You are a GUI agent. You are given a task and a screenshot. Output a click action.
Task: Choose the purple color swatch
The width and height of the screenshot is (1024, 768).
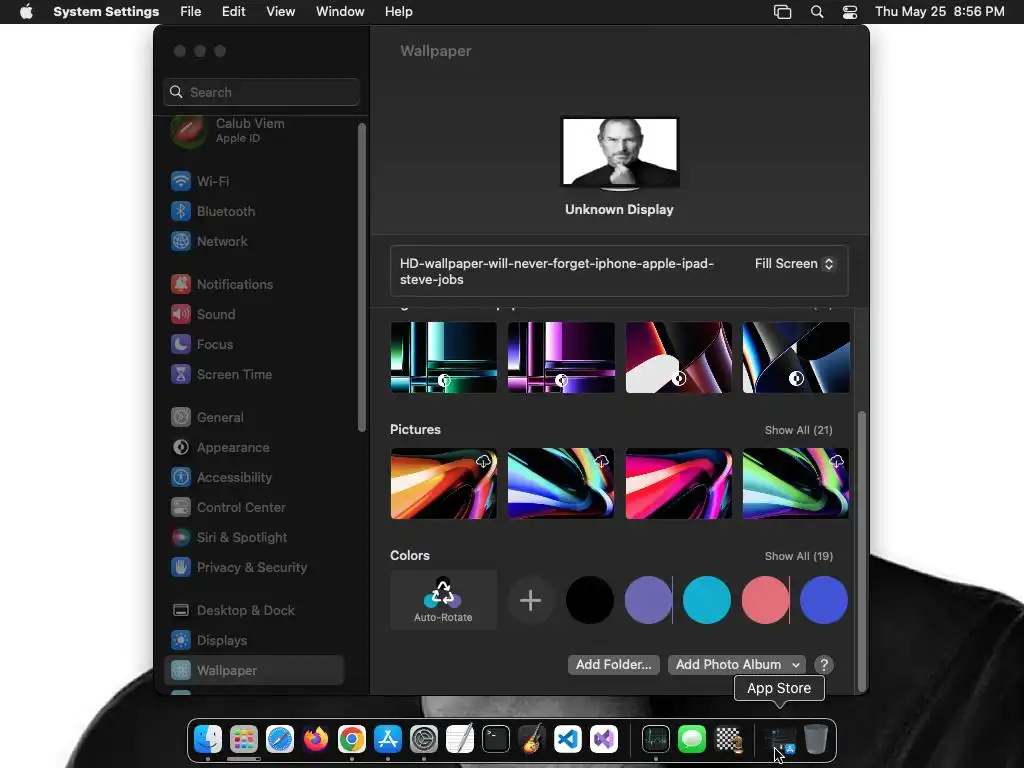648,600
